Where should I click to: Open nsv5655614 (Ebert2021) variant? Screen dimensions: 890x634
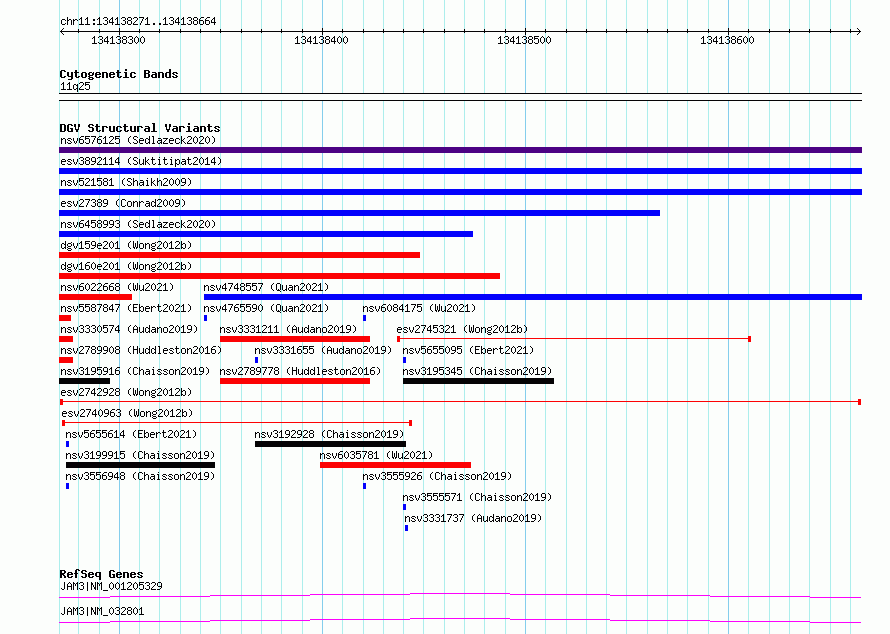(x=131, y=434)
